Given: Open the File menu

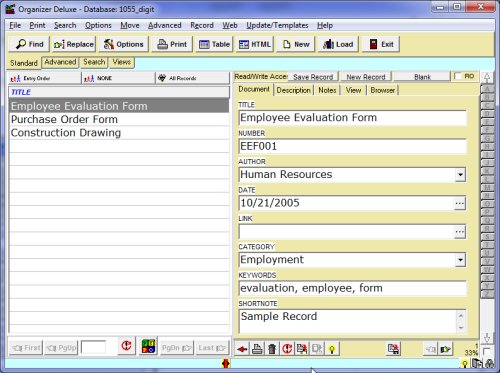Looking at the screenshot, I should pyautogui.click(x=15, y=25).
